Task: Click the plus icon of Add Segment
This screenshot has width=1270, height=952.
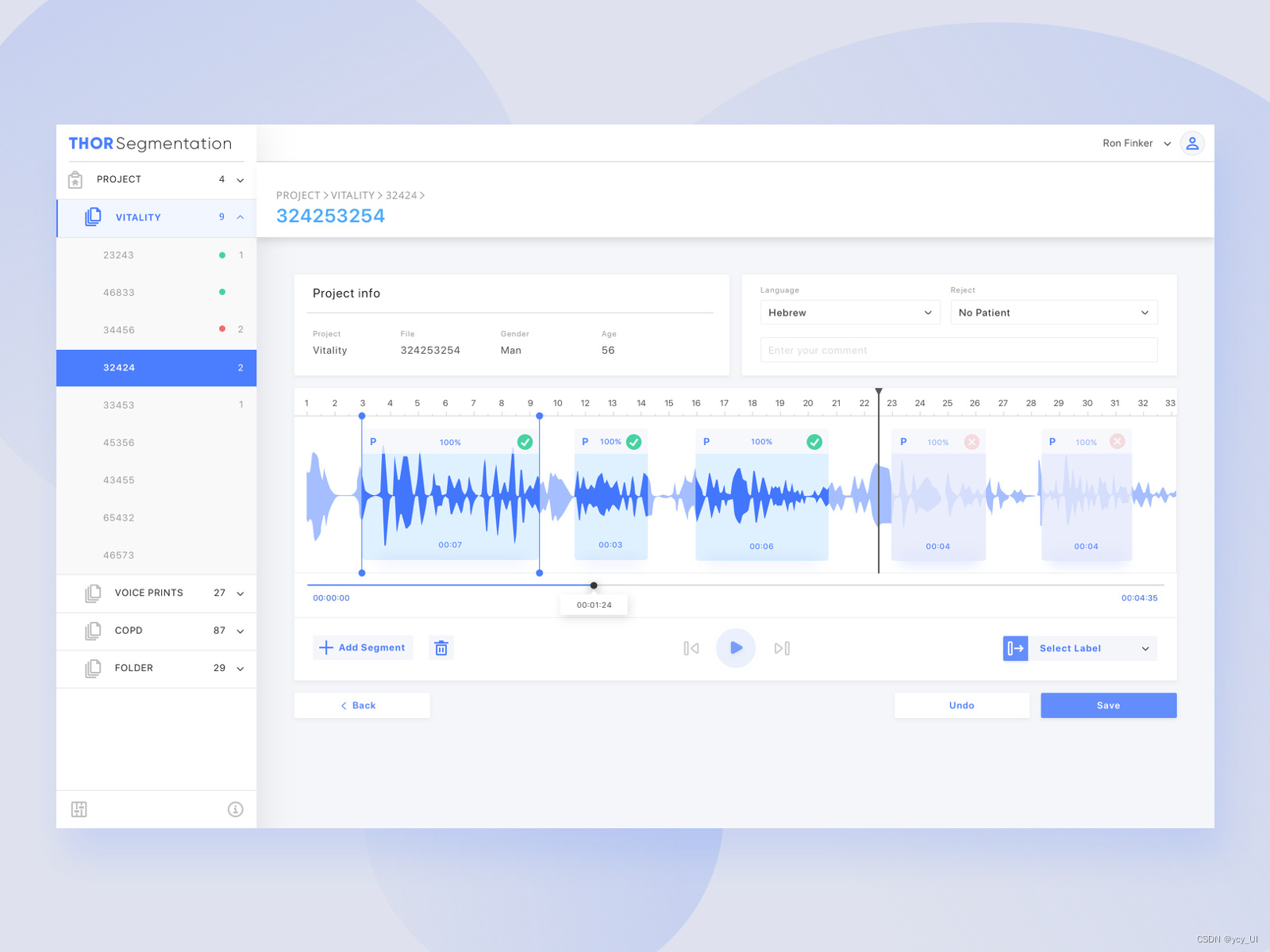Action: tap(325, 648)
